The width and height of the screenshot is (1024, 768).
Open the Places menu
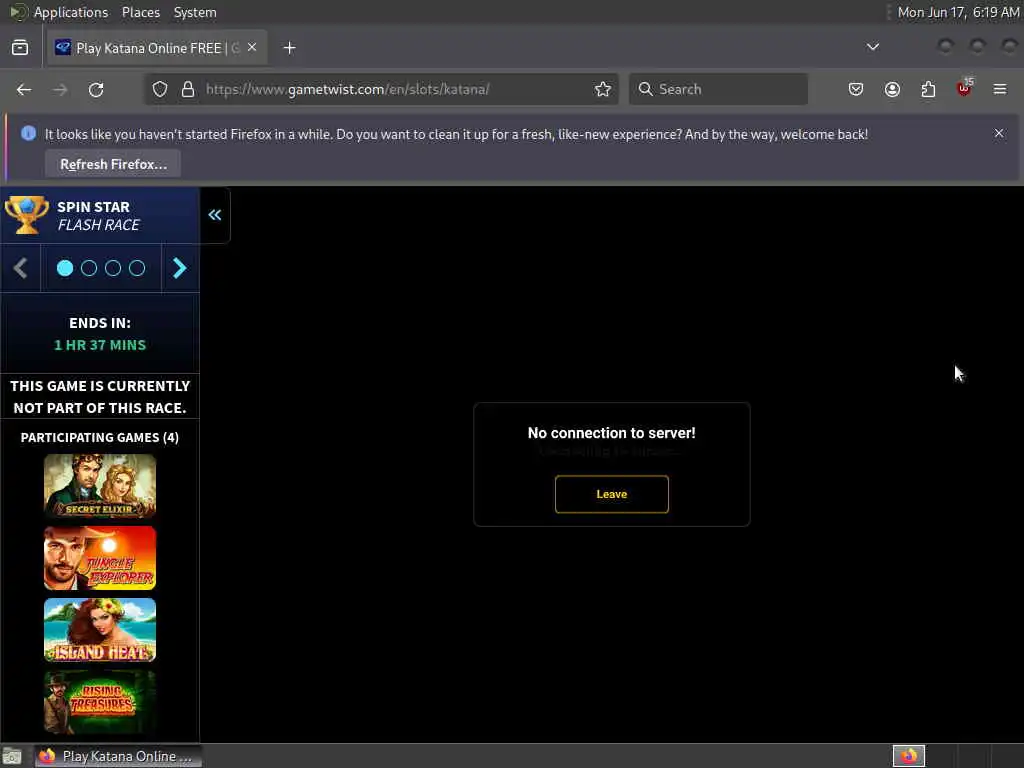(x=141, y=12)
